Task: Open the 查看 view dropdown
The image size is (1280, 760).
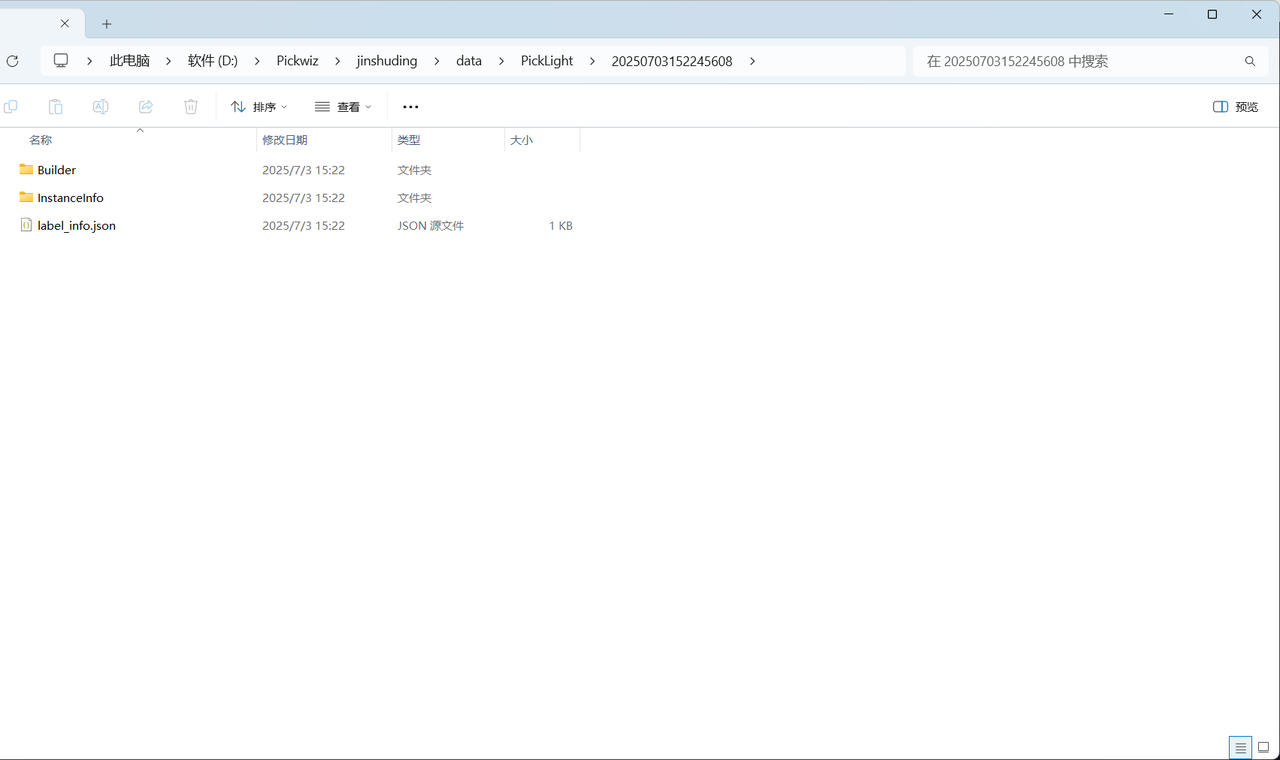Action: (343, 107)
